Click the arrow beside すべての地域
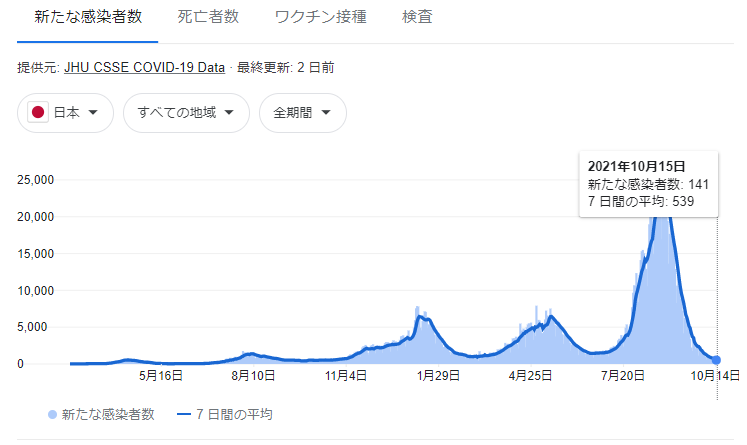This screenshot has height=445, width=747. click(229, 113)
